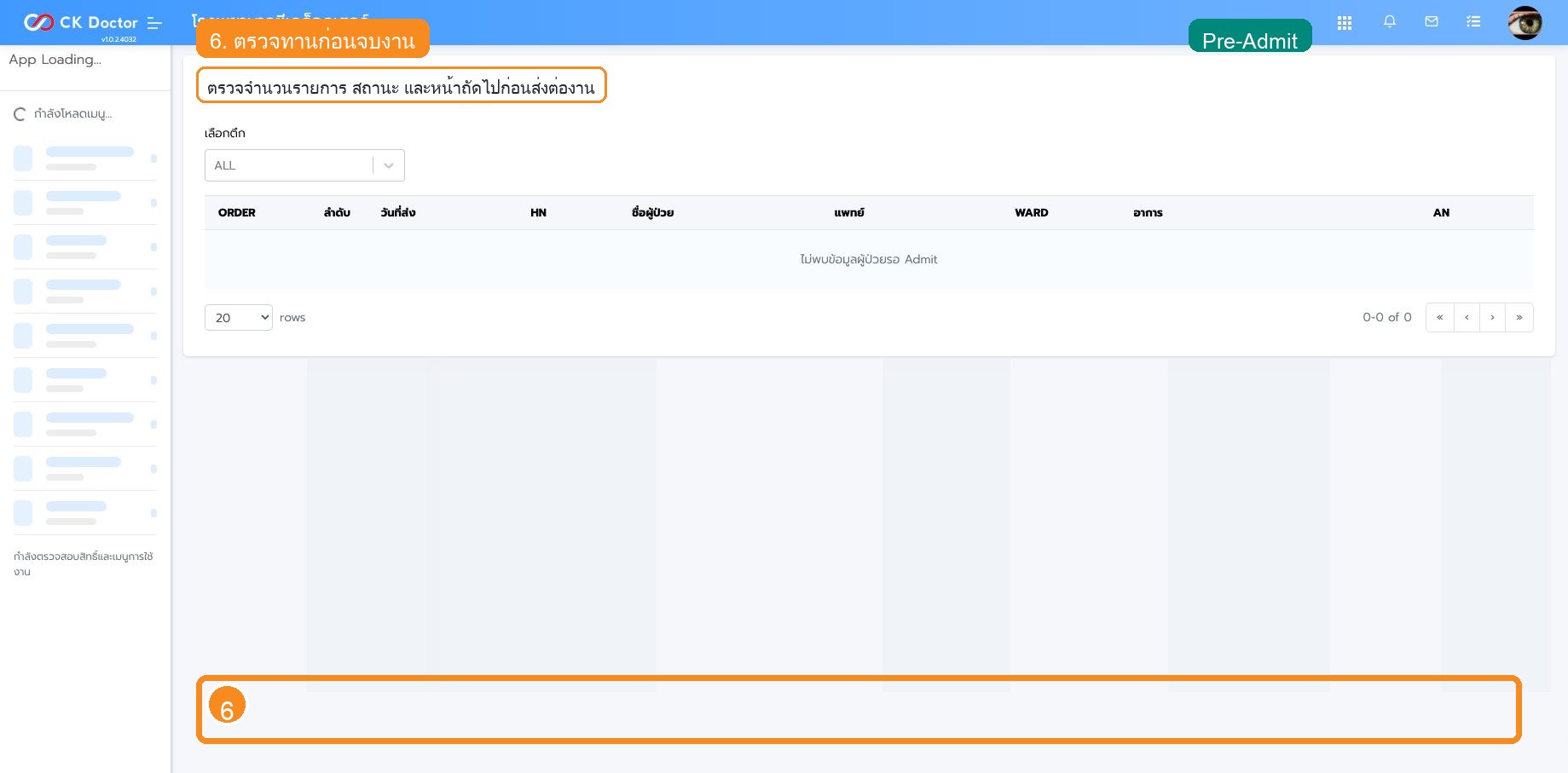Open the apps grid icon
Image resolution: width=1568 pixels, height=773 pixels.
1345,23
